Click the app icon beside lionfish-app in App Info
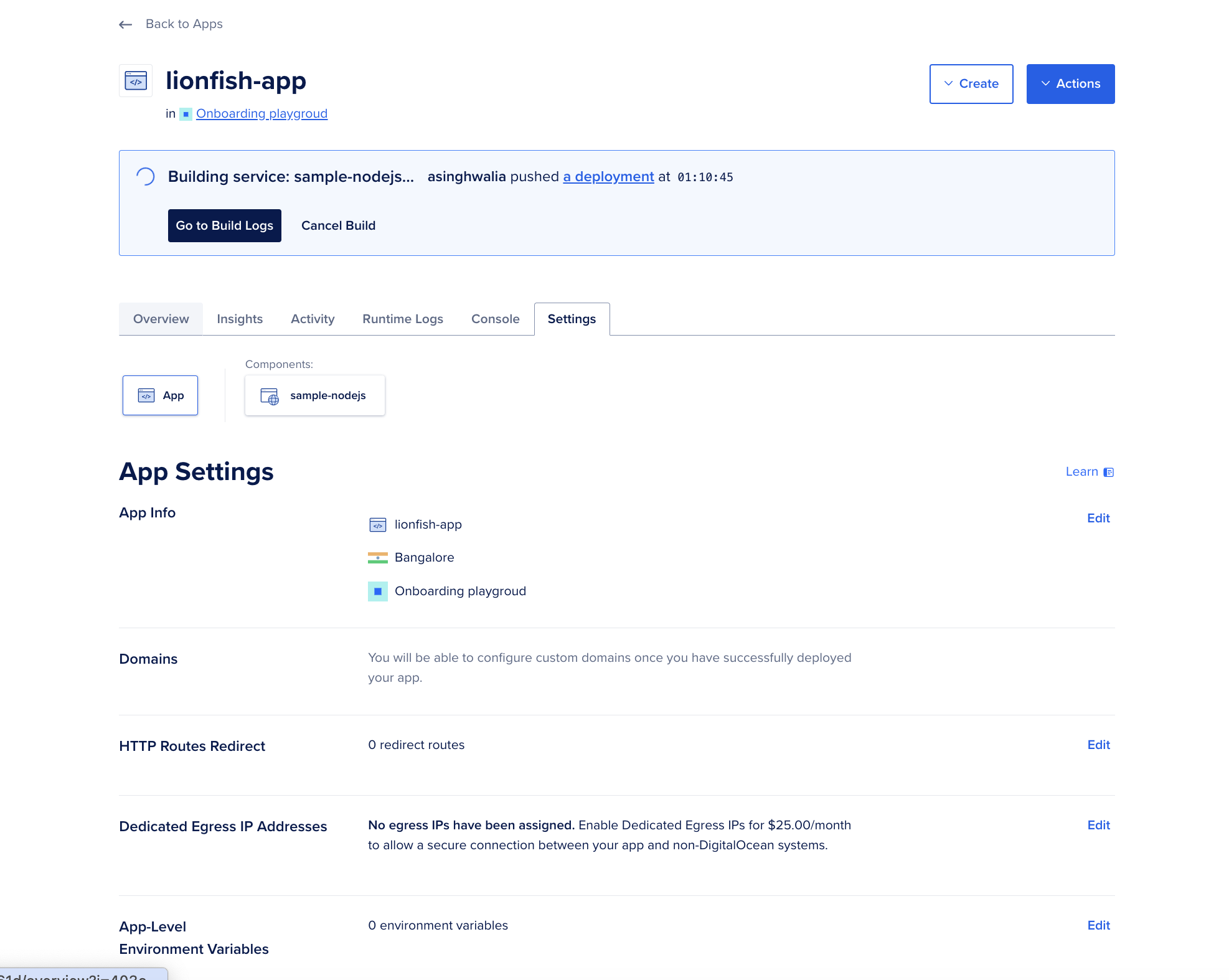1229x980 pixels. (377, 525)
